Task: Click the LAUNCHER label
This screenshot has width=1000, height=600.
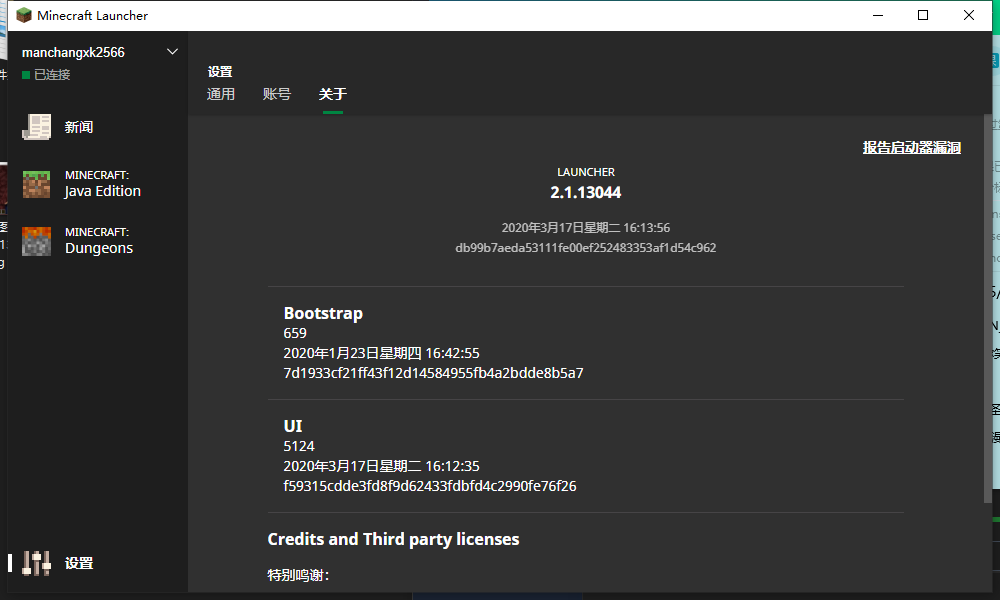Action: 585,172
